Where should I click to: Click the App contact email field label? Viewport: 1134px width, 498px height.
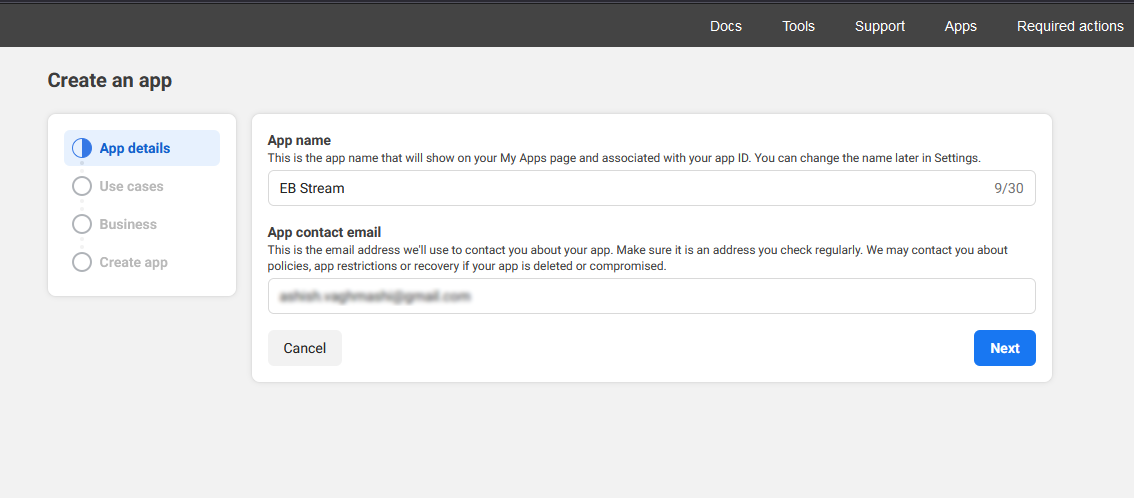[324, 233]
